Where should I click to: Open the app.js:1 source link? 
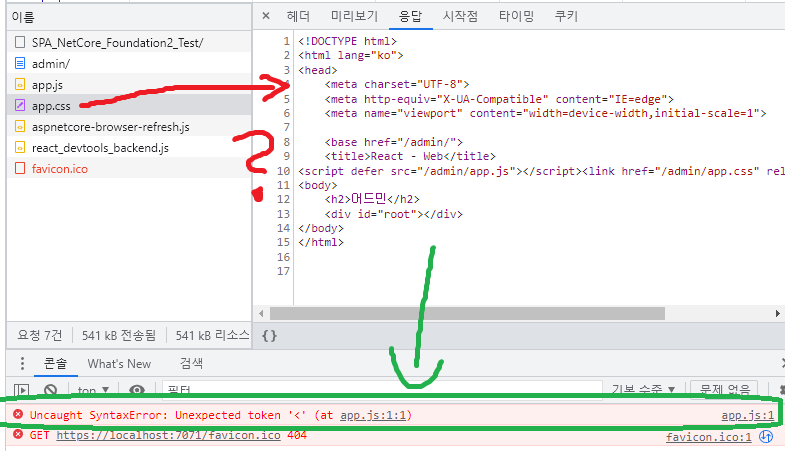point(747,415)
